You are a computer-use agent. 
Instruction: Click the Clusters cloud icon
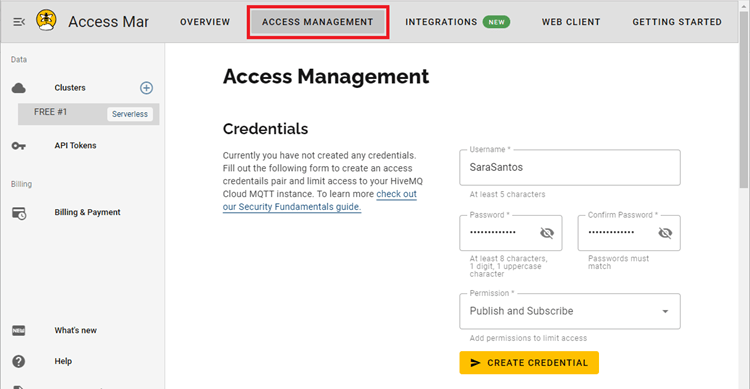pyautogui.click(x=19, y=88)
